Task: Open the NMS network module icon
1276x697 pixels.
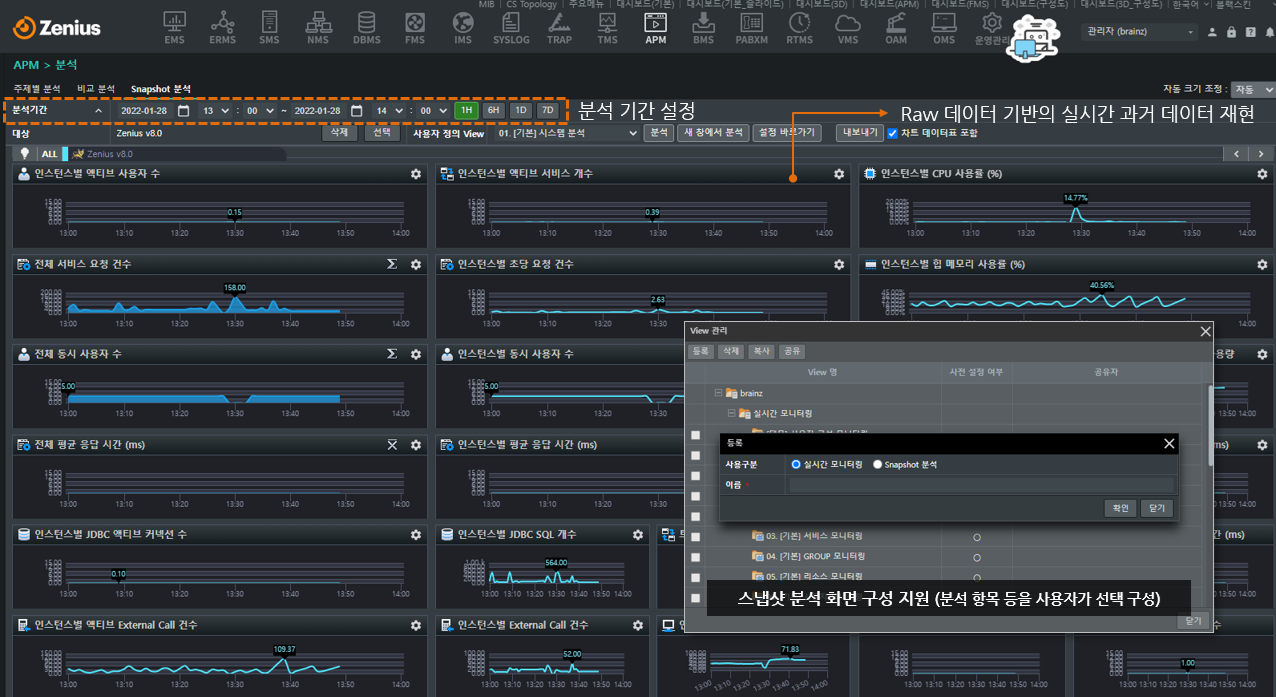Action: pos(318,27)
